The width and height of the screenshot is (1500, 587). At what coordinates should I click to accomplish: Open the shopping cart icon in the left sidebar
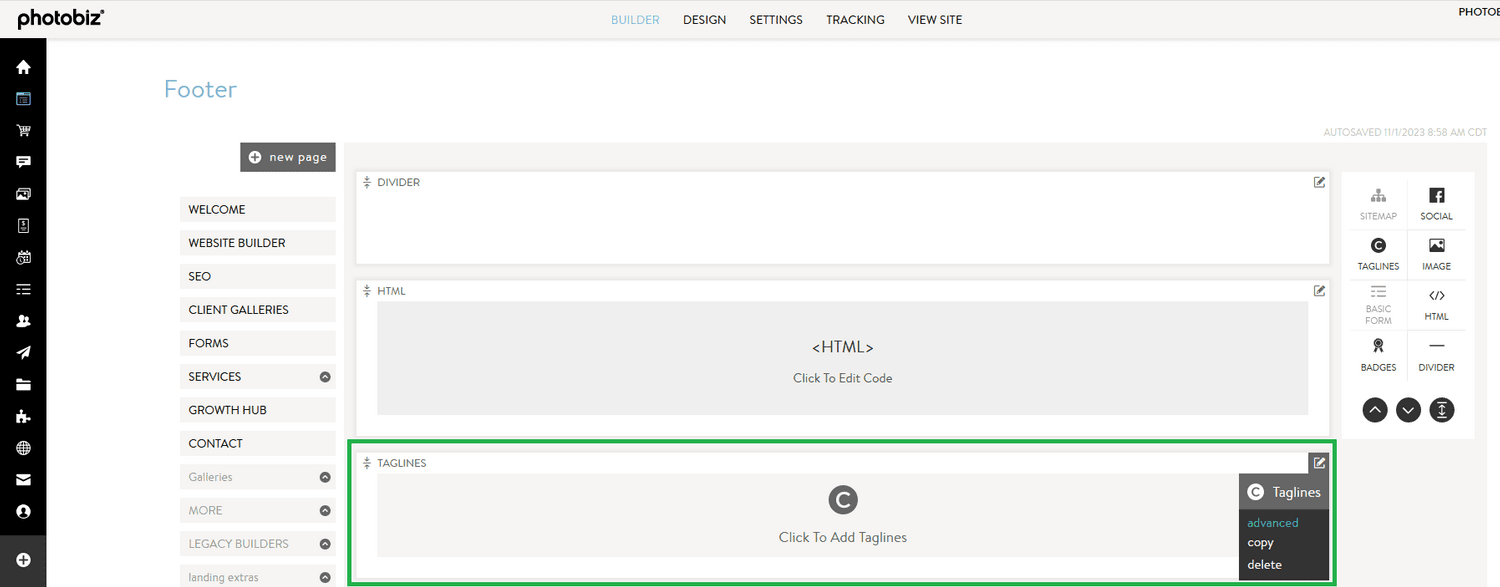pyautogui.click(x=23, y=130)
